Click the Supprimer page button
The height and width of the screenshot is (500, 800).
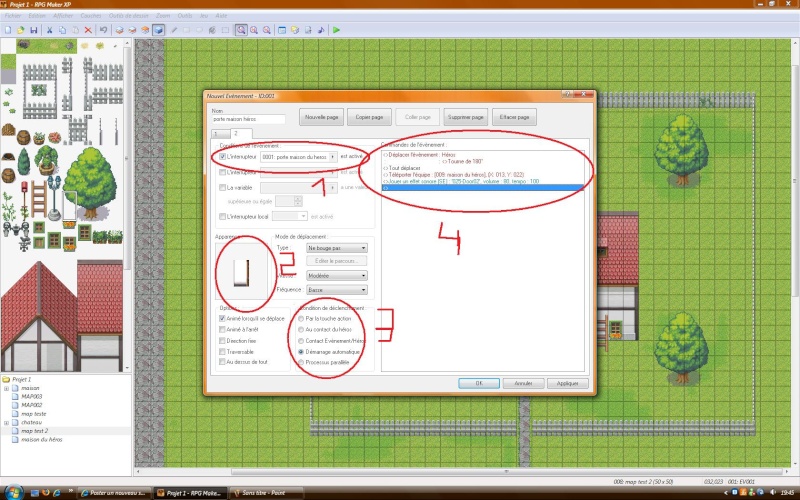(x=466, y=117)
